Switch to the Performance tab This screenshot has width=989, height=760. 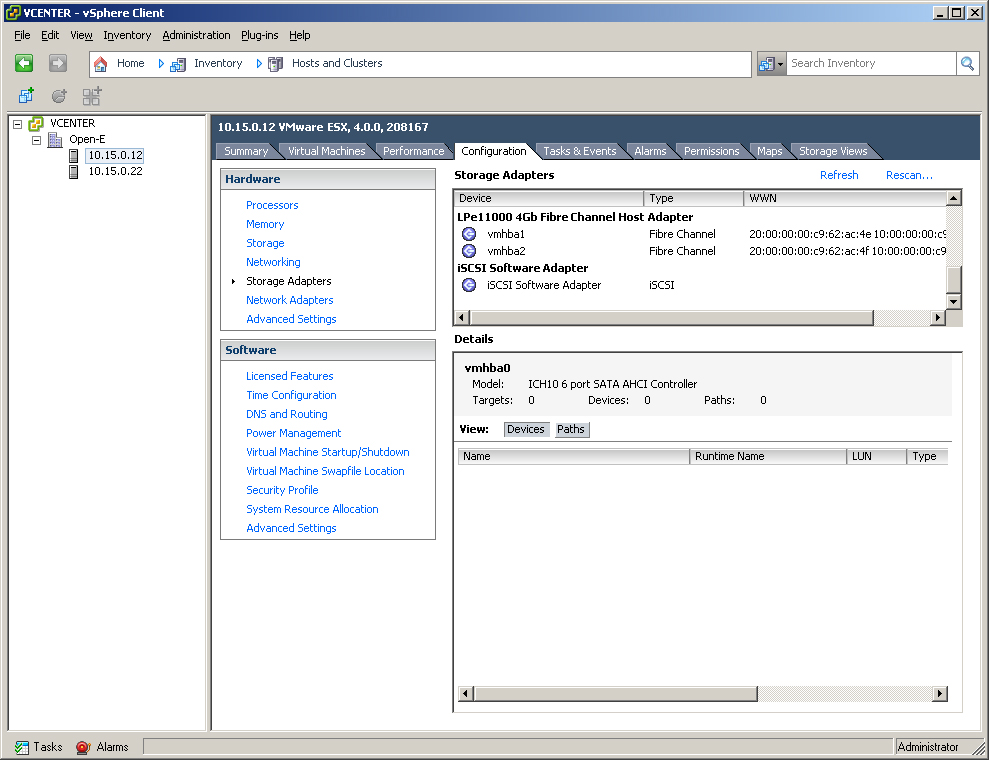413,151
